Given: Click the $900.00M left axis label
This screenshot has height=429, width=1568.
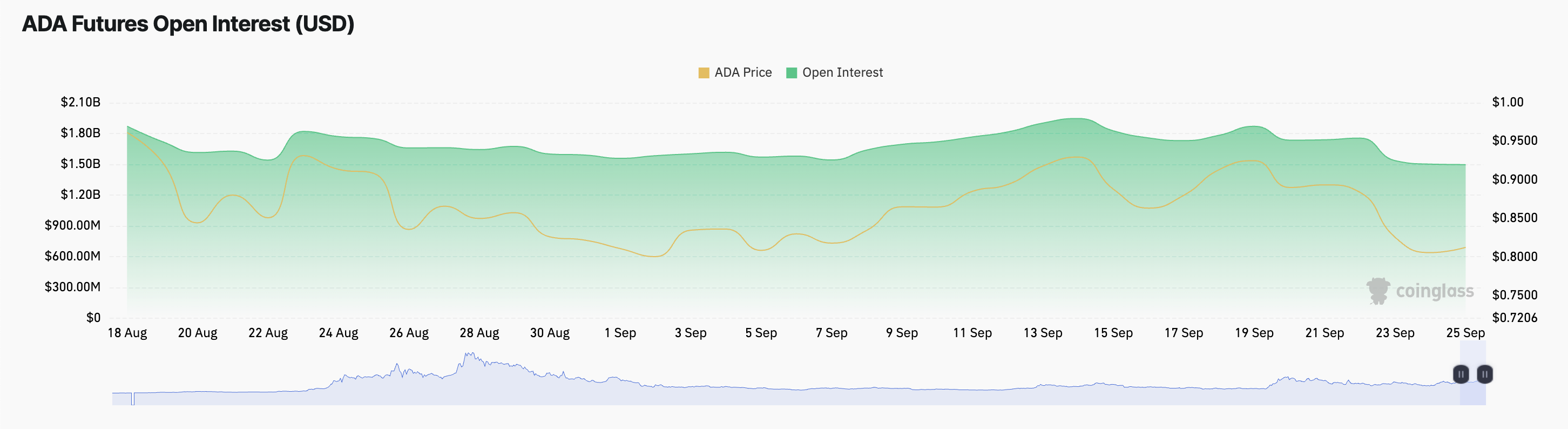Looking at the screenshot, I should (72, 225).
